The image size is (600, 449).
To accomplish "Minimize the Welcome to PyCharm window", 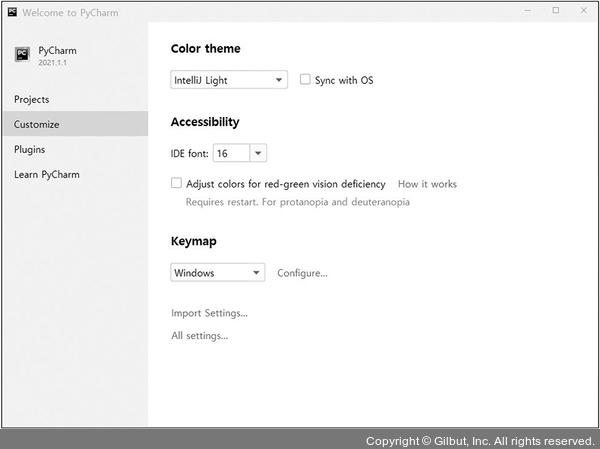I will 528,10.
